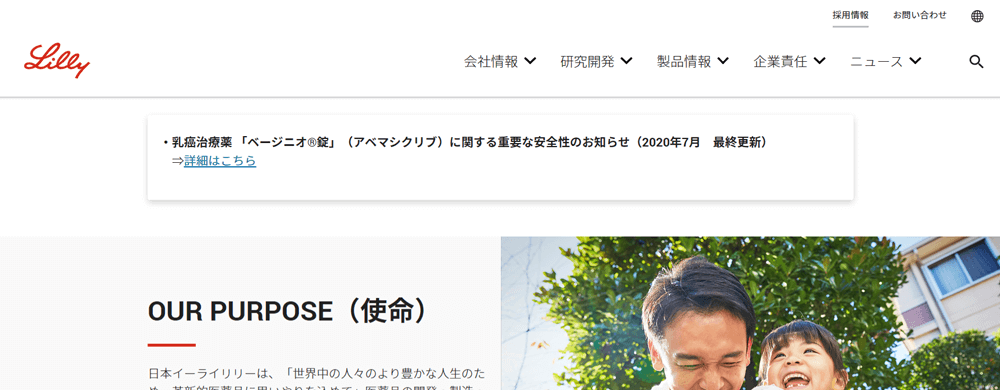Click the globe language icon

[977, 16]
